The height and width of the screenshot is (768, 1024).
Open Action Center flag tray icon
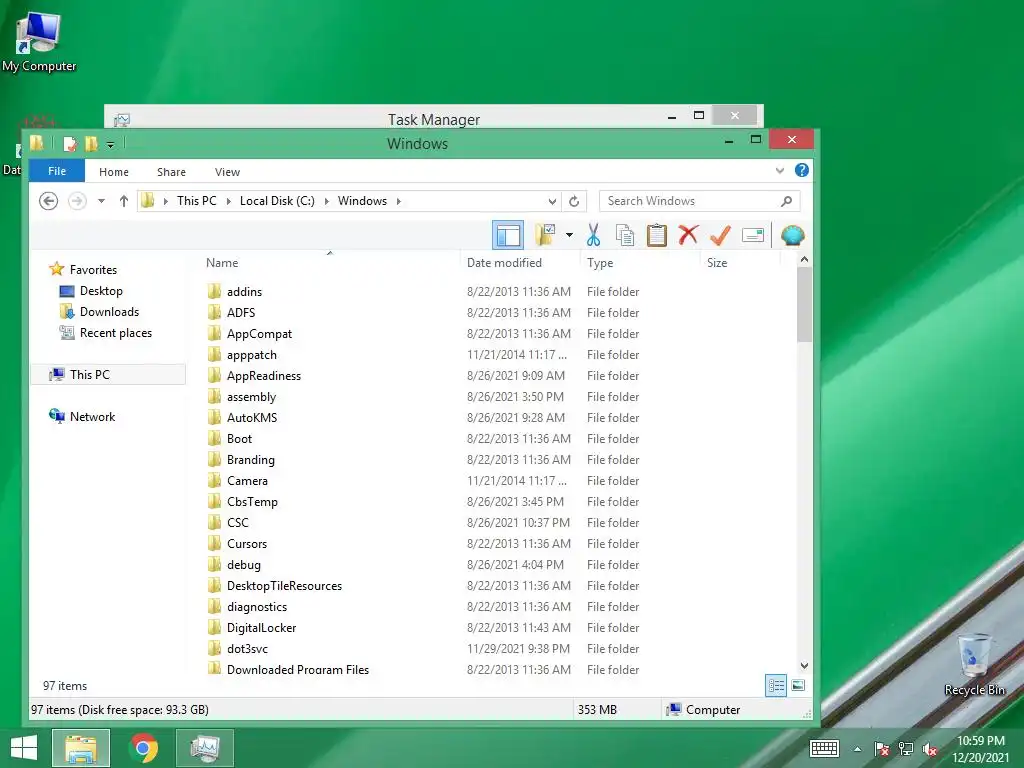(881, 749)
